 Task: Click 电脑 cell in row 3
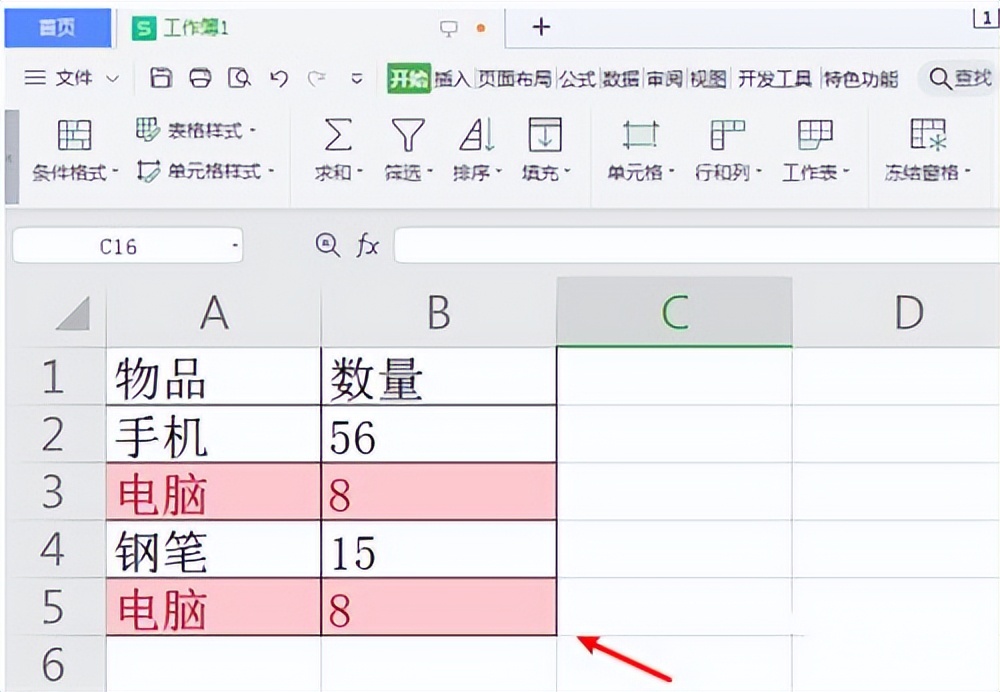click(214, 492)
